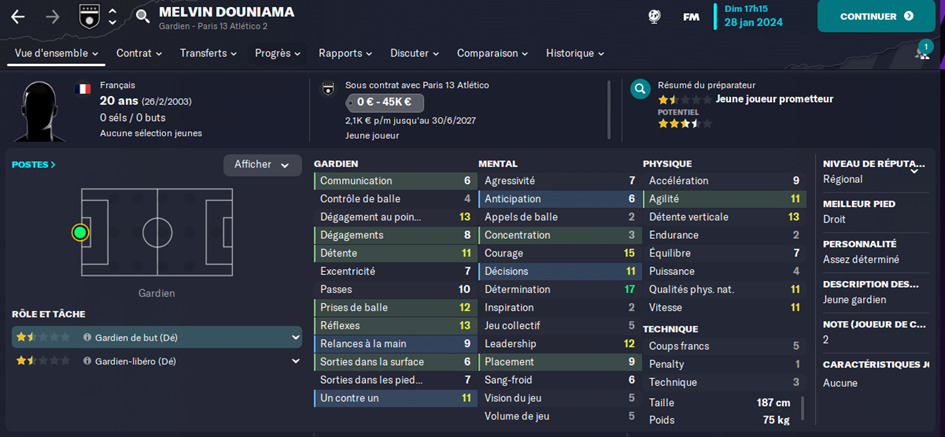This screenshot has height=437, width=945.
Task: Open the FM menu icon
Action: tap(691, 17)
